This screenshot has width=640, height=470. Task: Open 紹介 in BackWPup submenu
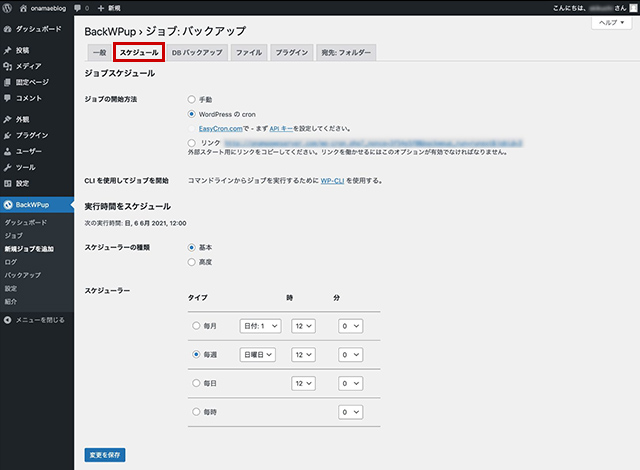(11, 302)
